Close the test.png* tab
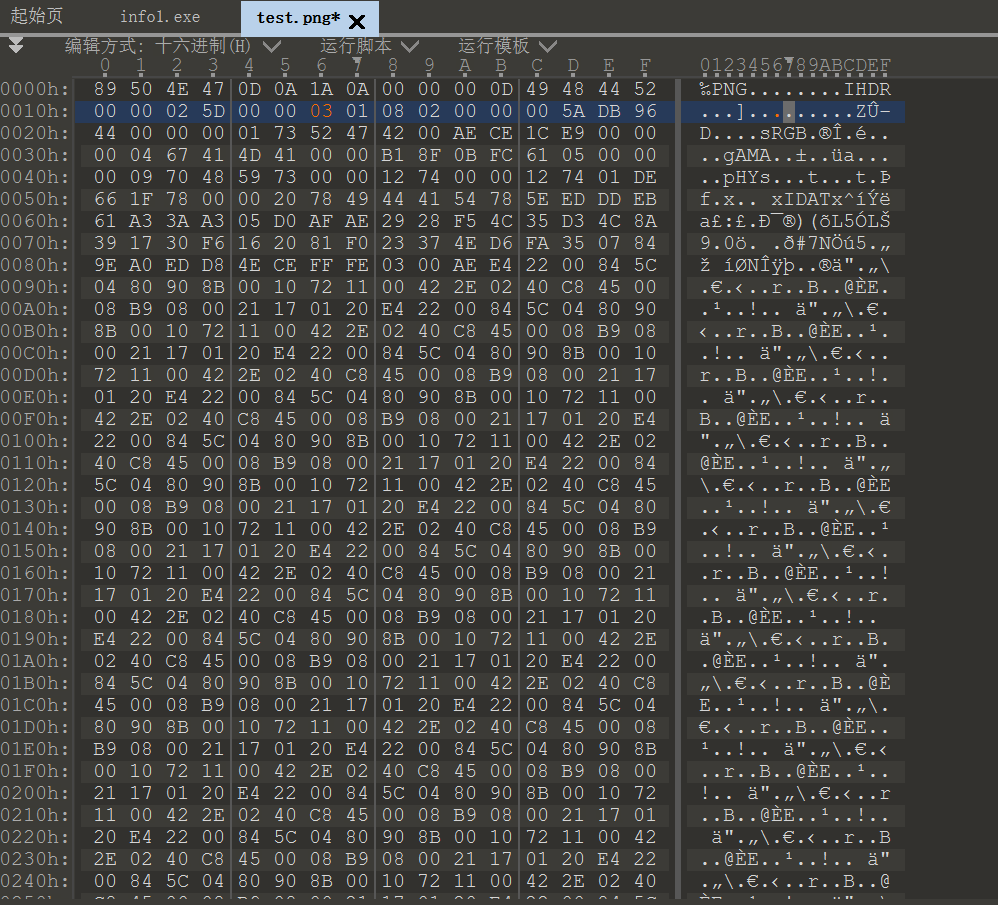Screen dimensions: 998x905 [x=357, y=22]
